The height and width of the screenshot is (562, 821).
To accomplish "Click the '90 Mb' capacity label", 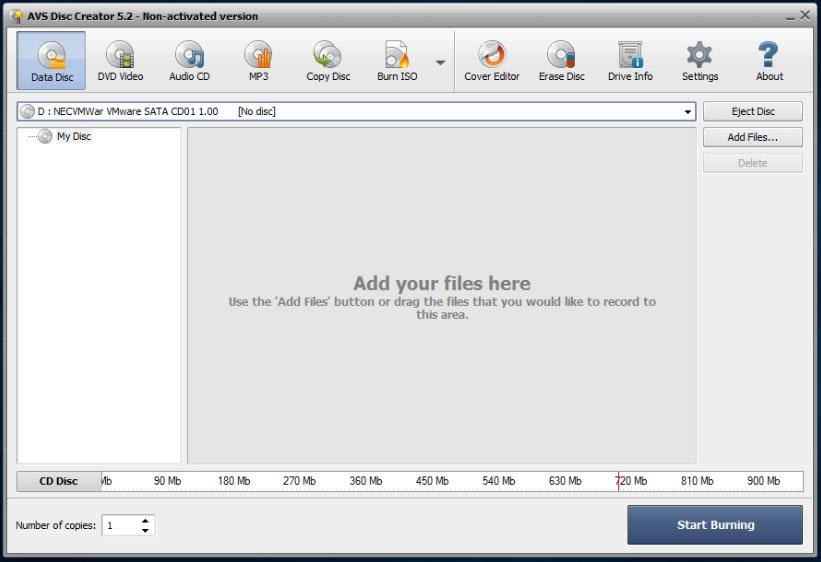I will coord(167,481).
